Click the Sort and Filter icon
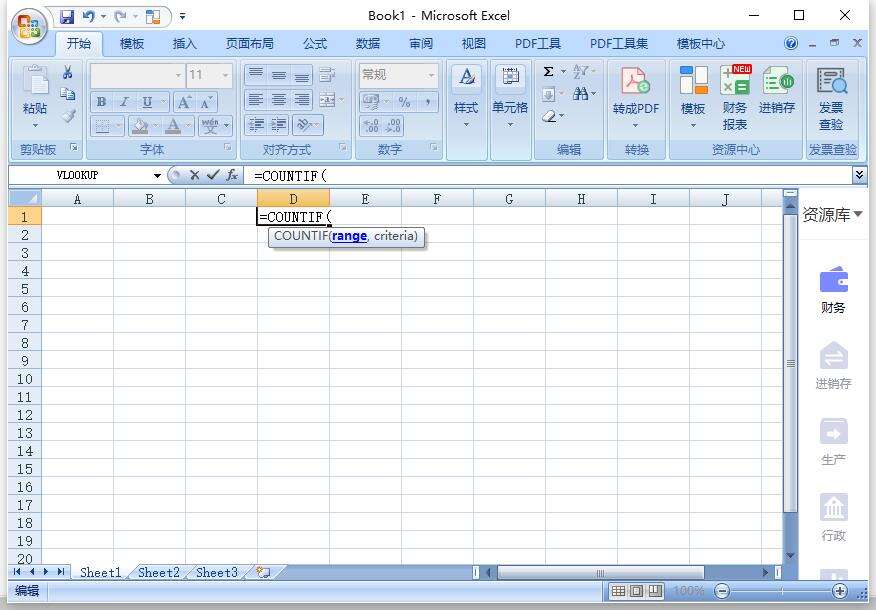 [x=580, y=72]
